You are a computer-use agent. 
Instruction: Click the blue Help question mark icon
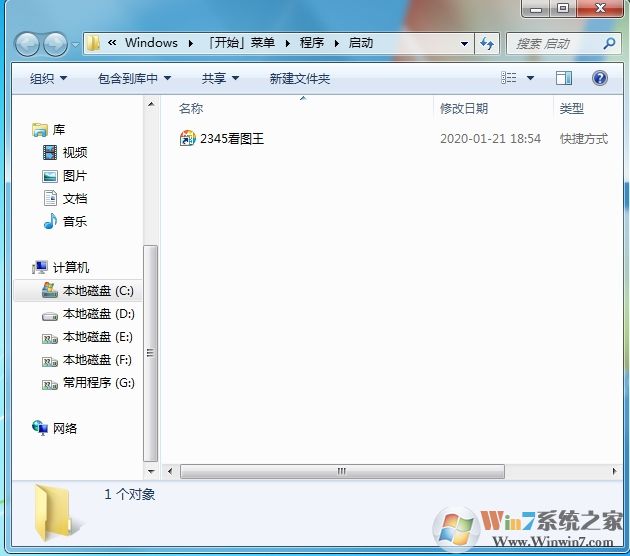[x=599, y=78]
